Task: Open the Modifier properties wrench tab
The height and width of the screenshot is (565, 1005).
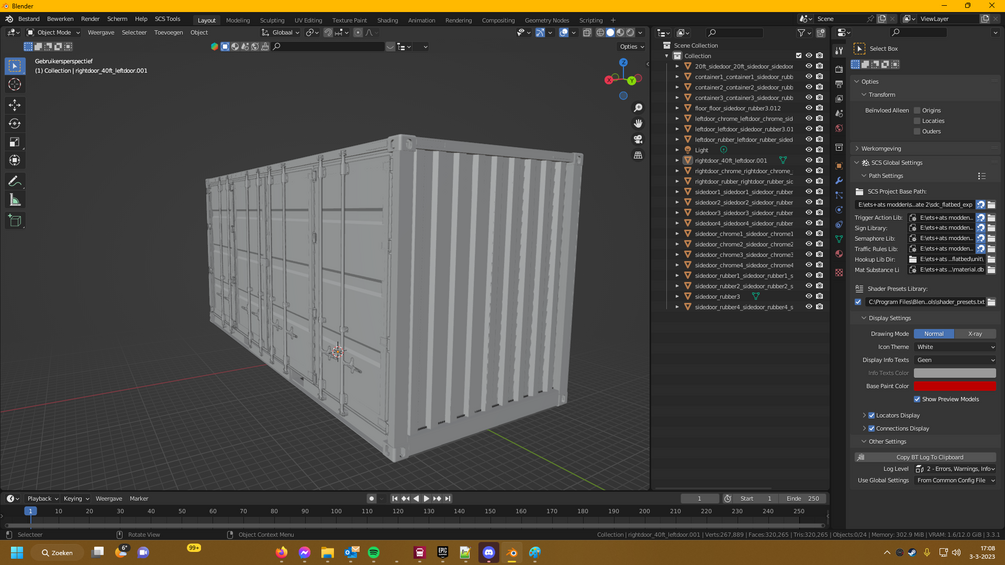Action: click(839, 181)
